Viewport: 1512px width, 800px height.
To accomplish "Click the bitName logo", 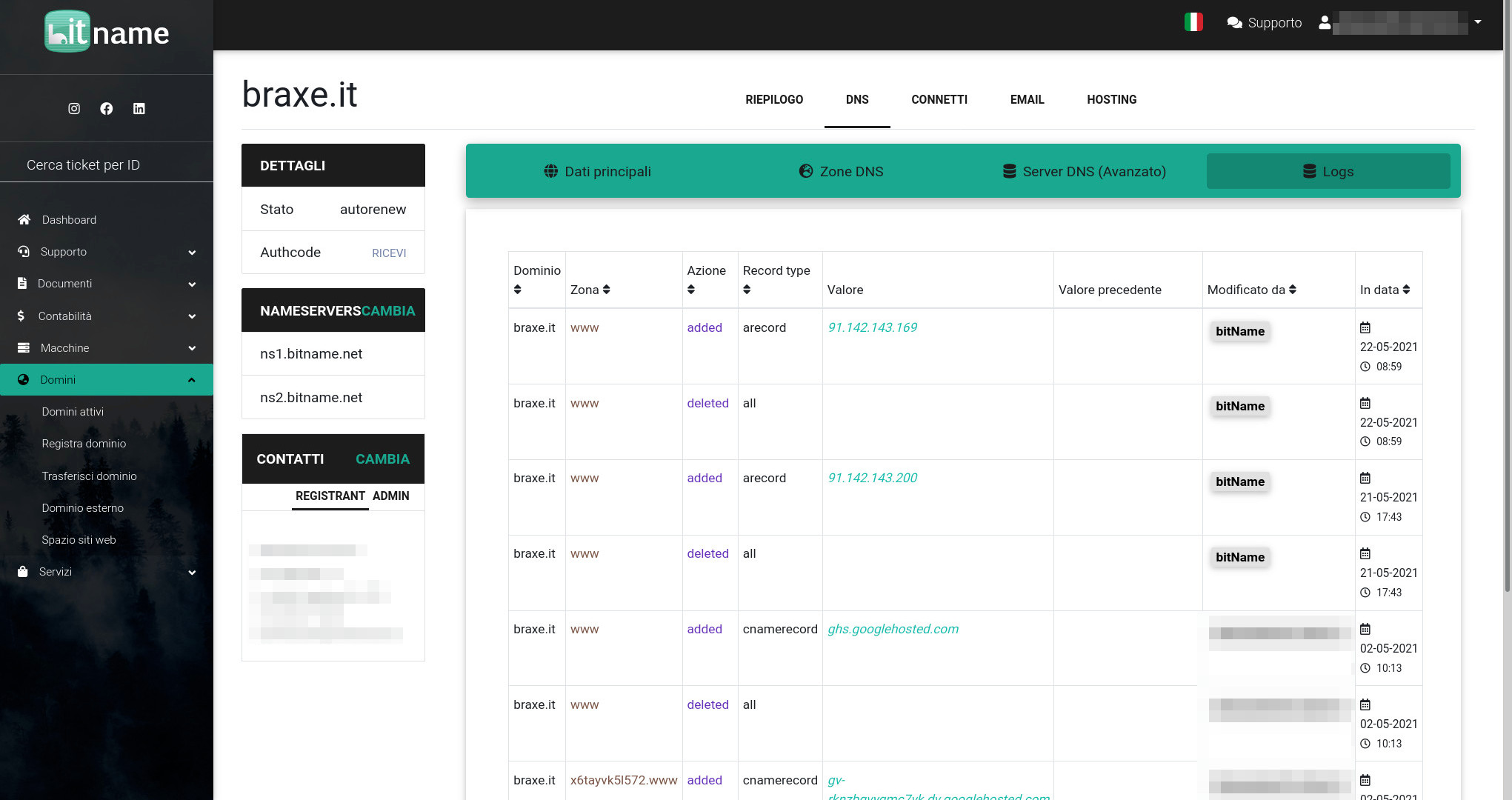I will (x=107, y=32).
